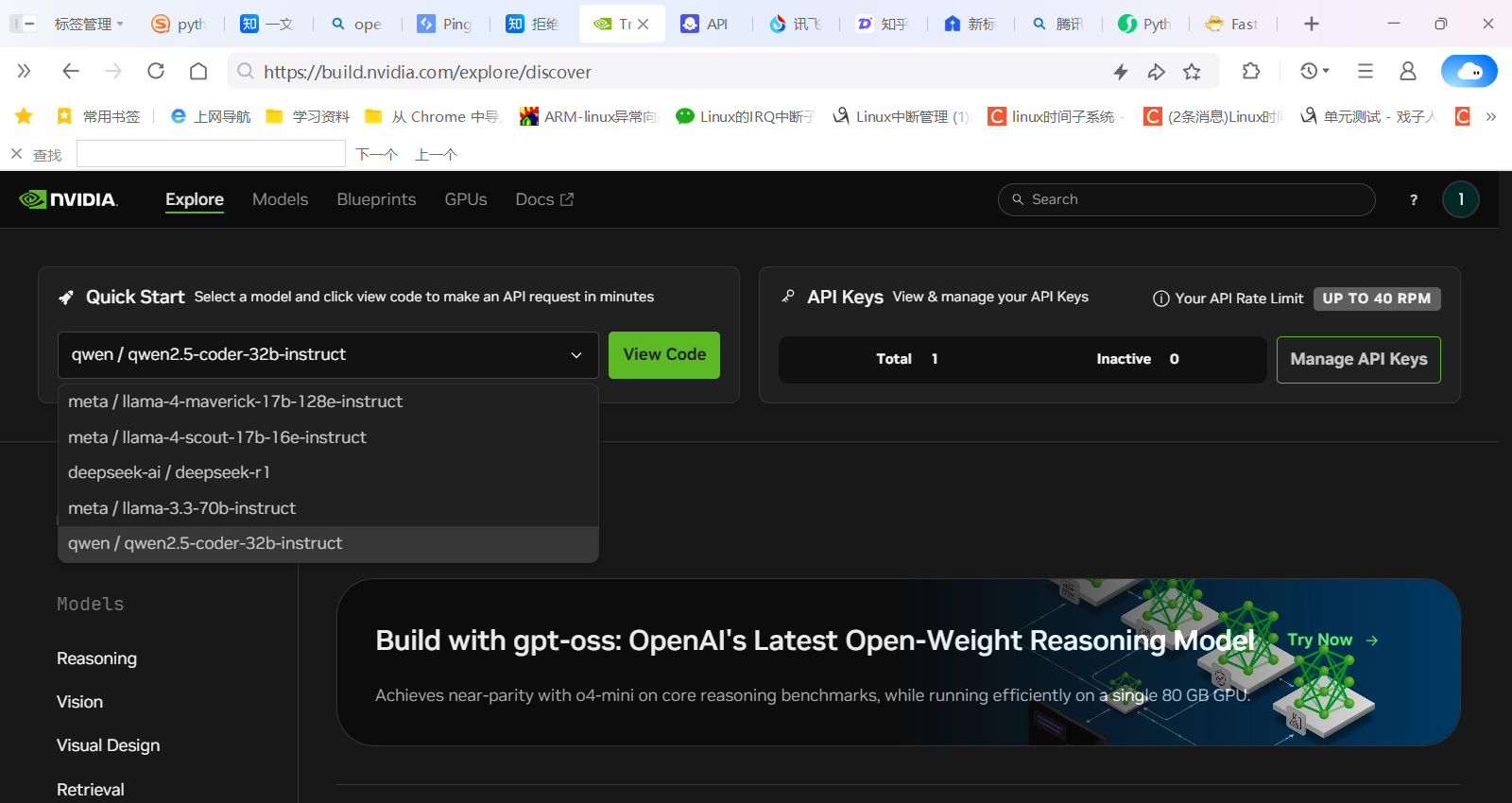
Task: Reload the page
Action: (x=156, y=71)
